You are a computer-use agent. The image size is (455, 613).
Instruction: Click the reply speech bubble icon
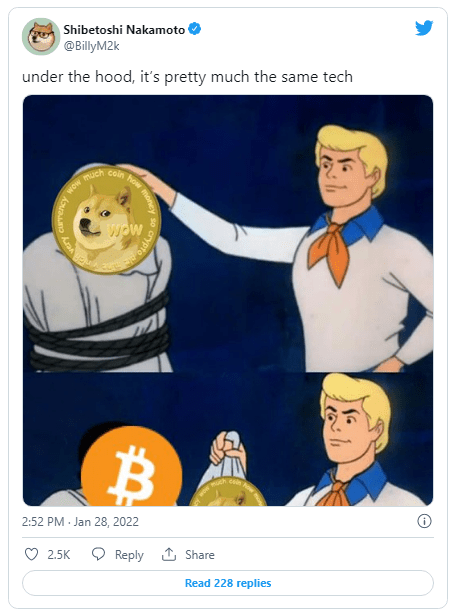(98, 554)
